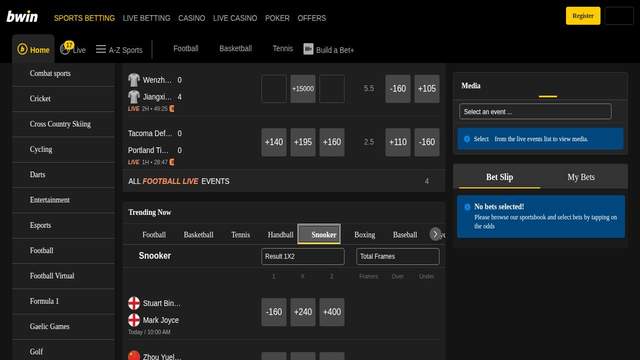Click England flag next to Stuart Bingham
Viewport: 640px width, 360px height.
point(134,303)
